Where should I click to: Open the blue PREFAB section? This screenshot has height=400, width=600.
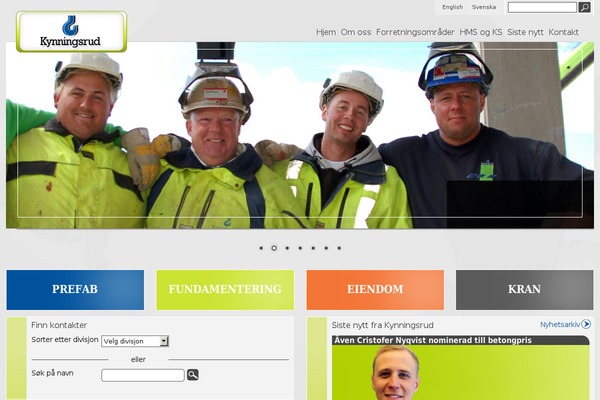(75, 290)
